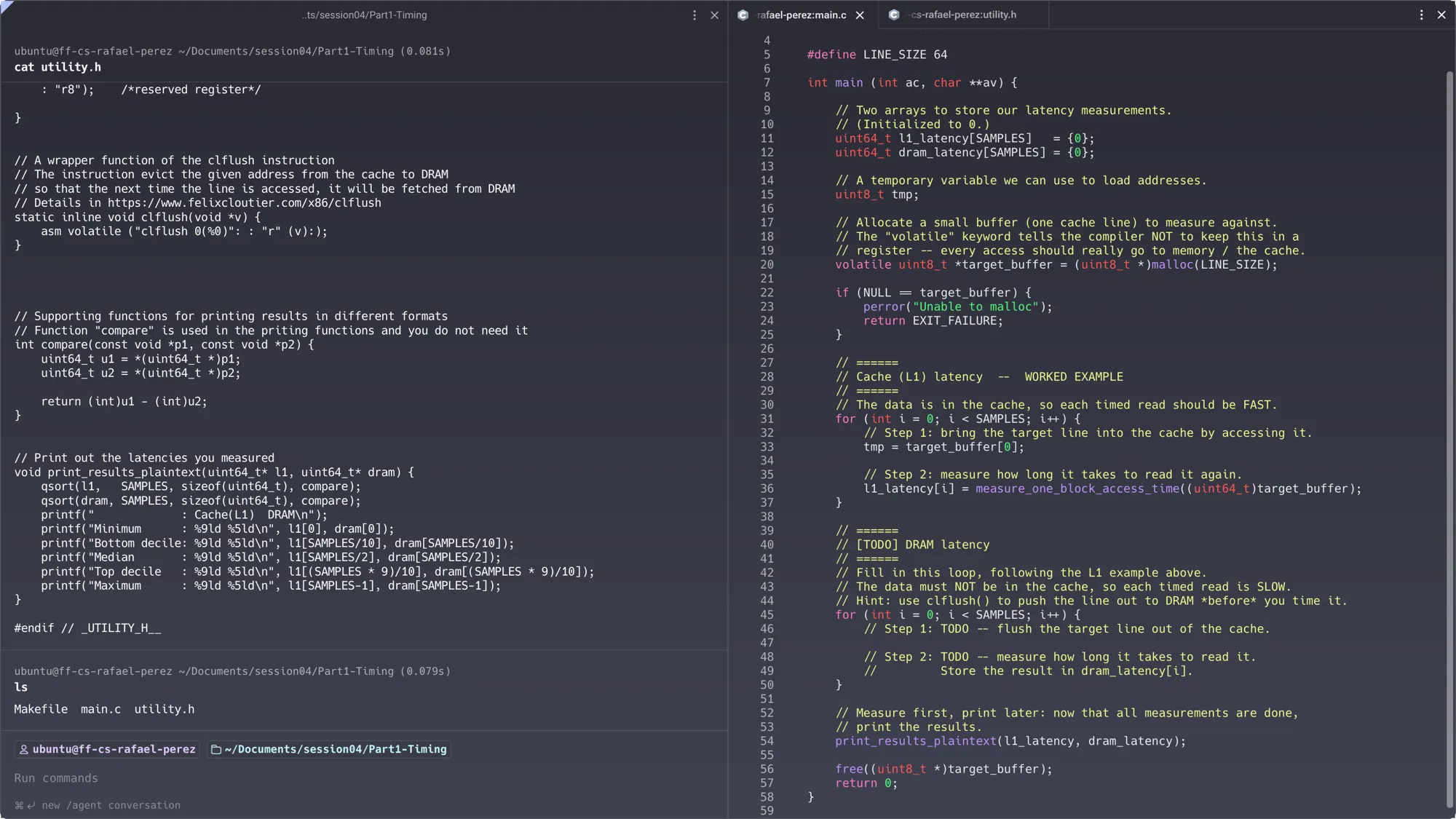Viewport: 1456px width, 819px height.
Task: Close the main.c editor tab
Action: coord(860,15)
